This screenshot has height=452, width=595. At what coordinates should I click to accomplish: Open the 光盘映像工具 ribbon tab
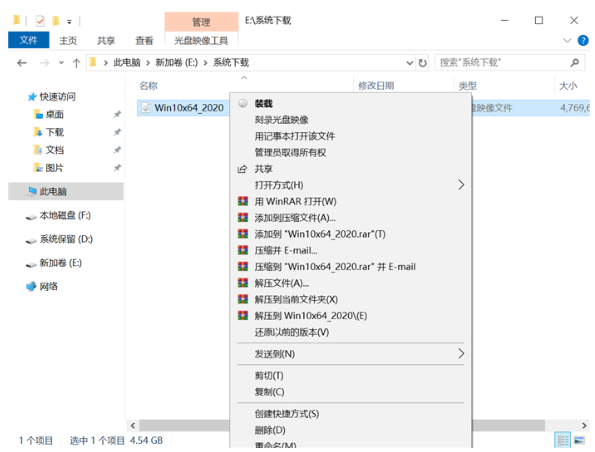pyautogui.click(x=201, y=40)
